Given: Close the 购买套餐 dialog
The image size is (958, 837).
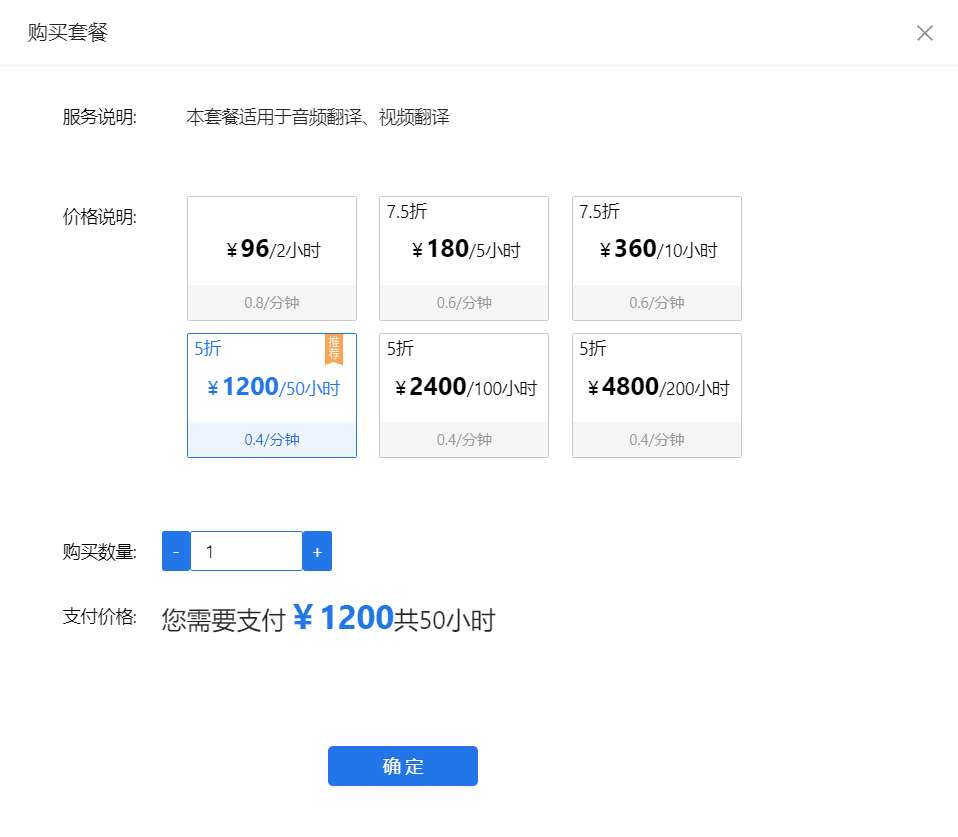Looking at the screenshot, I should tap(925, 32).
